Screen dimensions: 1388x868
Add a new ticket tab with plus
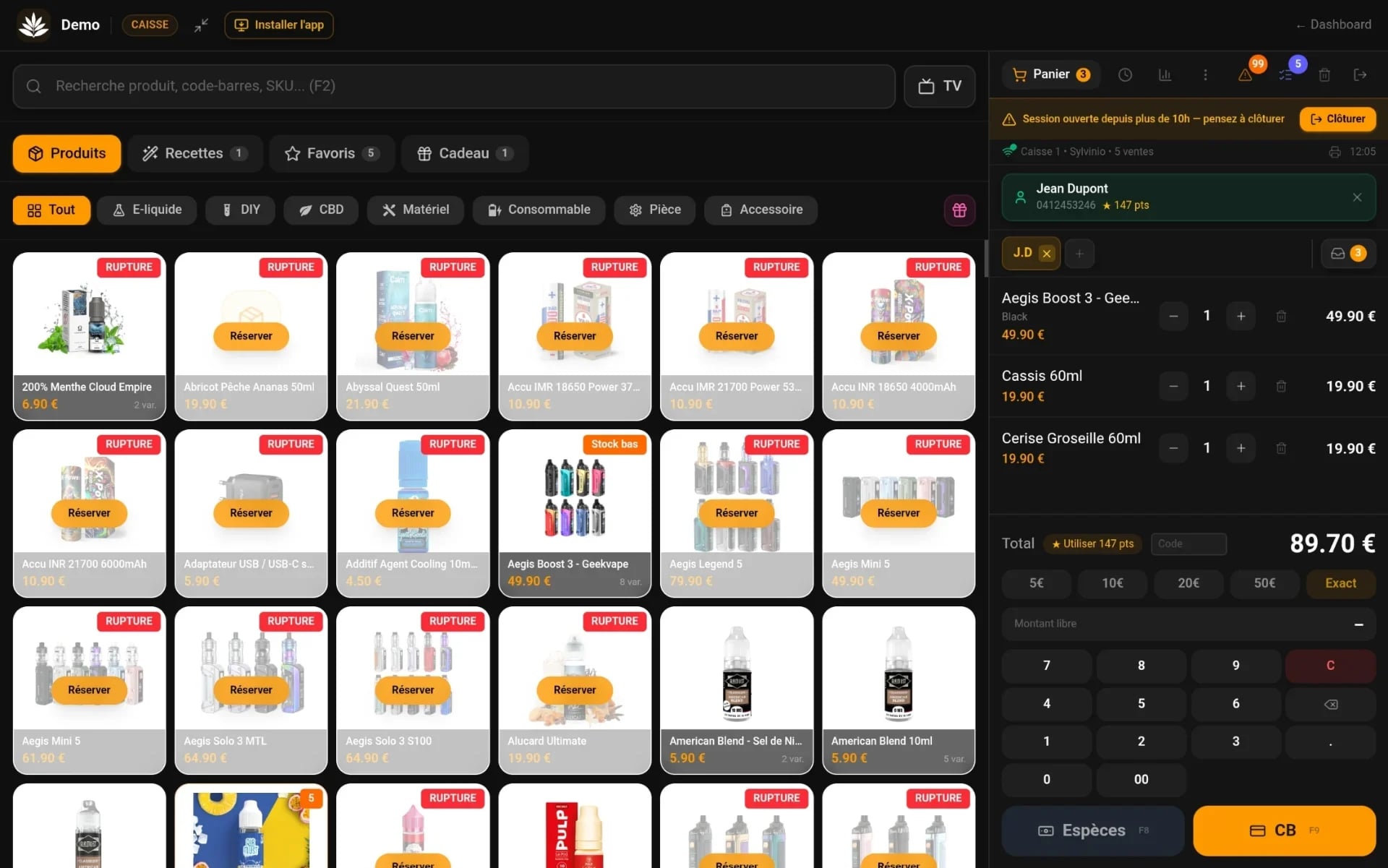[x=1079, y=254]
